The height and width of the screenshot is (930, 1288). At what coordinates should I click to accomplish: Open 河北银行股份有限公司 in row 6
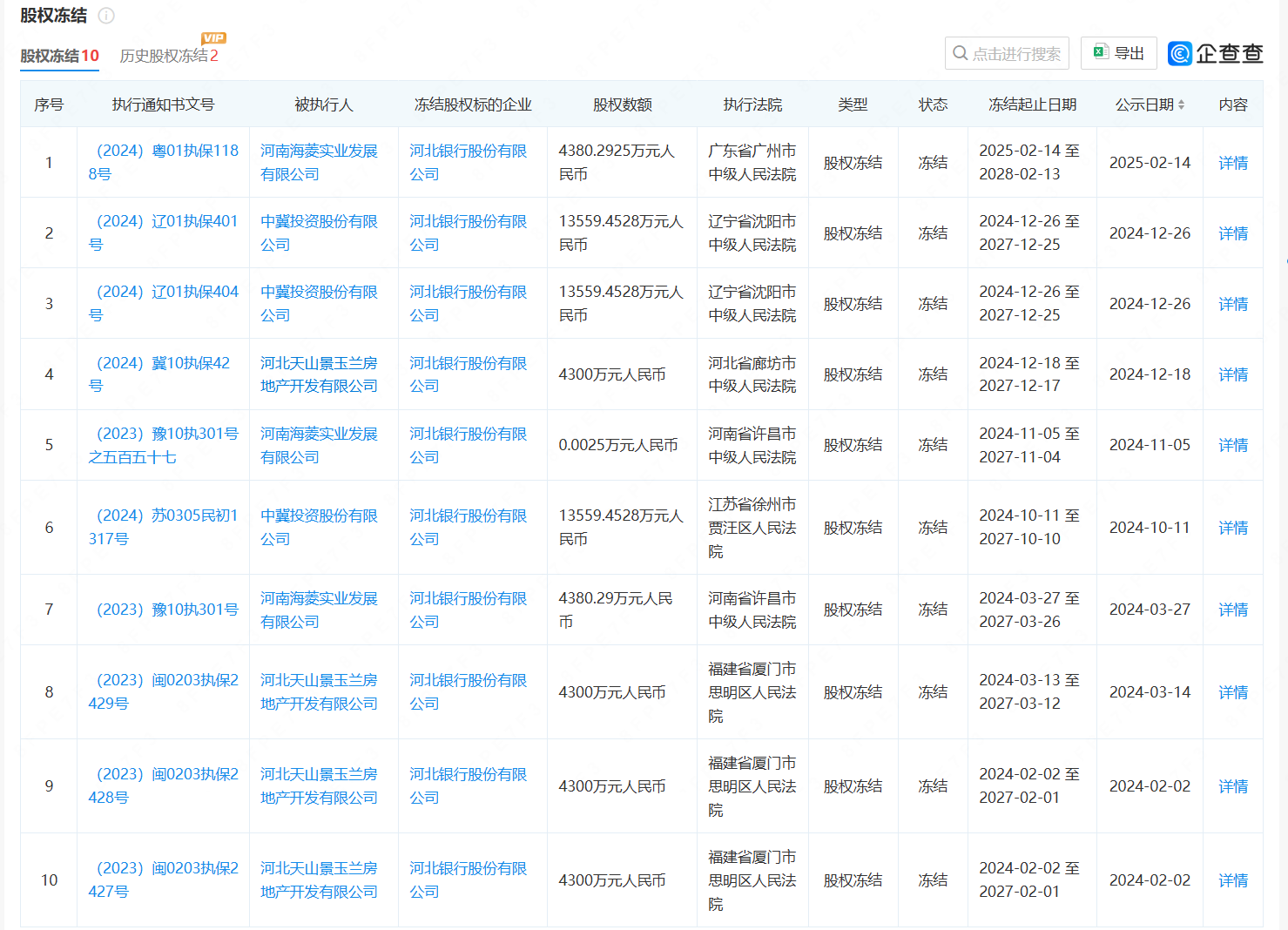pyautogui.click(x=468, y=527)
